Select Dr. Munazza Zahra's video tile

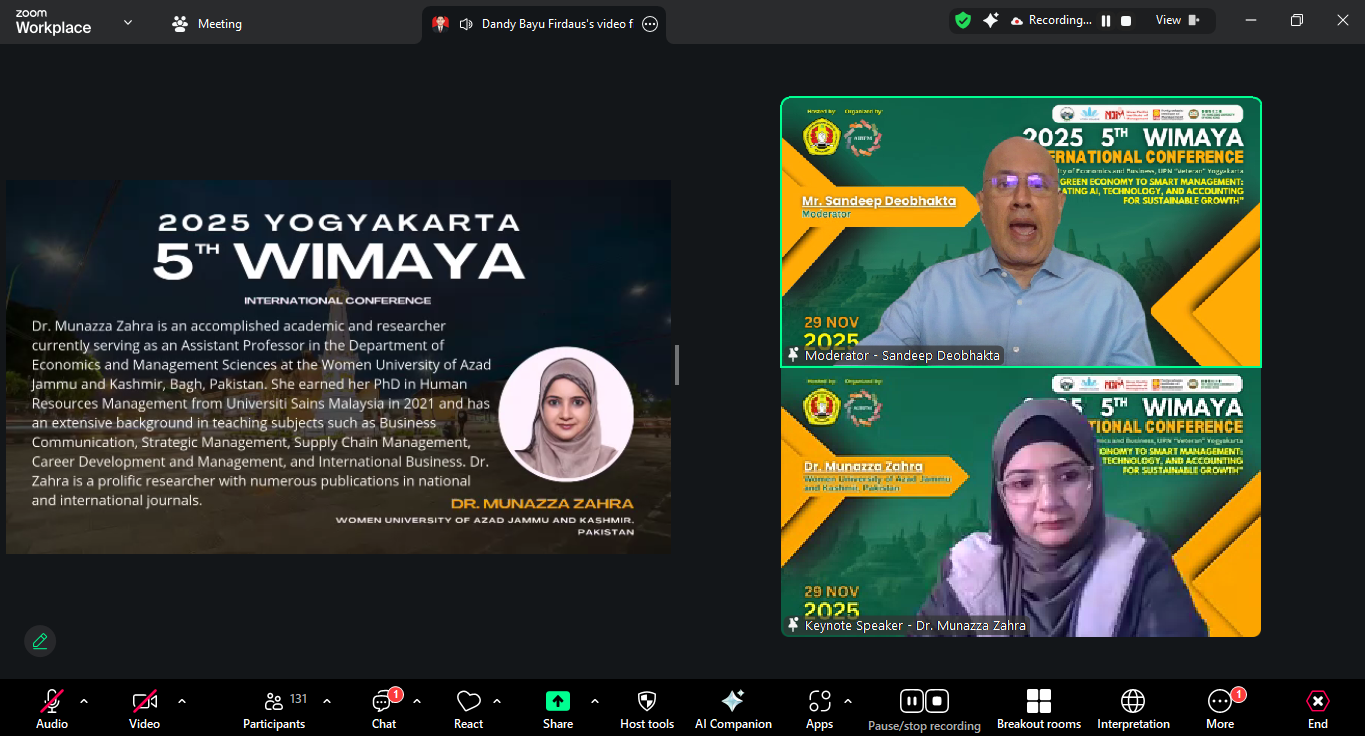point(1020,503)
